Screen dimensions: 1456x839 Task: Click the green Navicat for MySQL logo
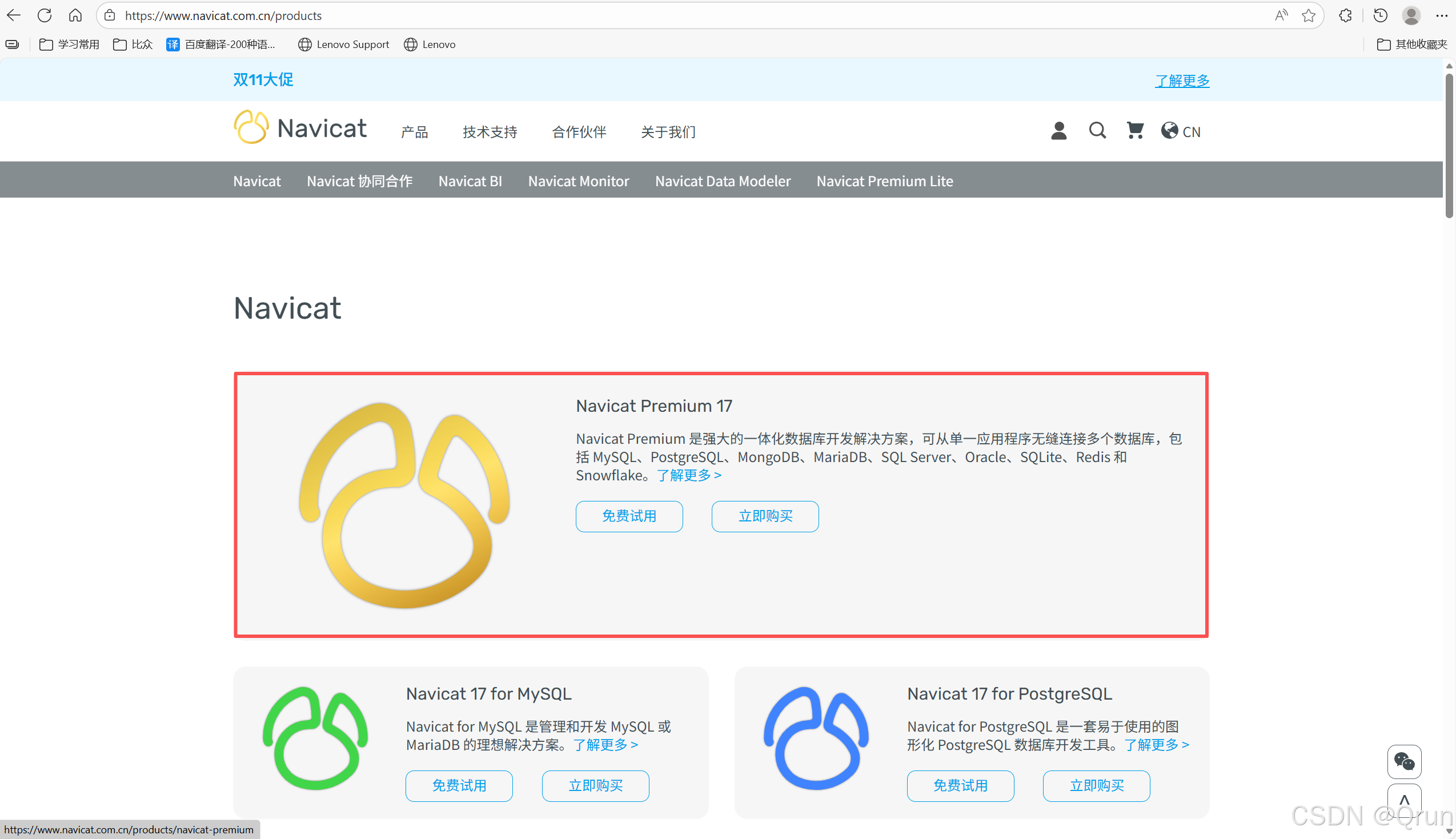315,738
